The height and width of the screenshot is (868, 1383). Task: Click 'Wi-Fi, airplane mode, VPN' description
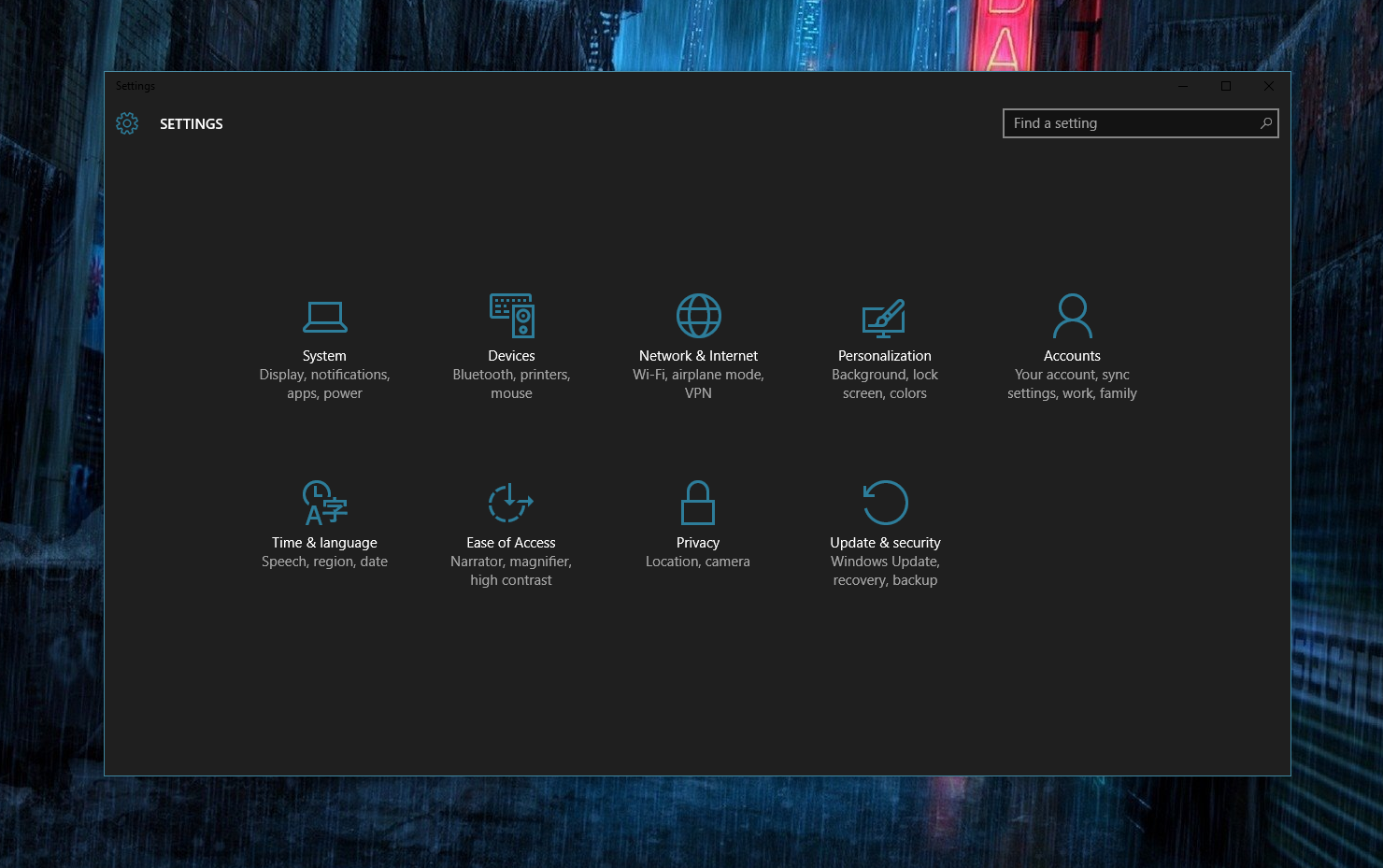tap(698, 384)
